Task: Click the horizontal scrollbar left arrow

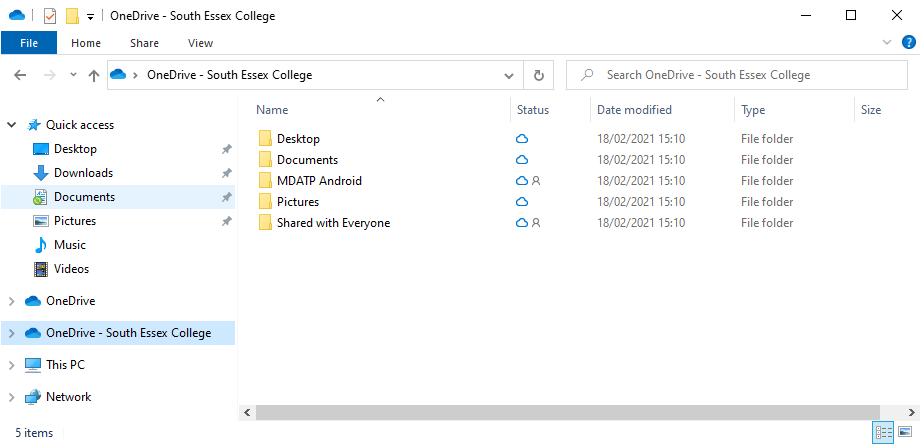Action: click(x=247, y=413)
